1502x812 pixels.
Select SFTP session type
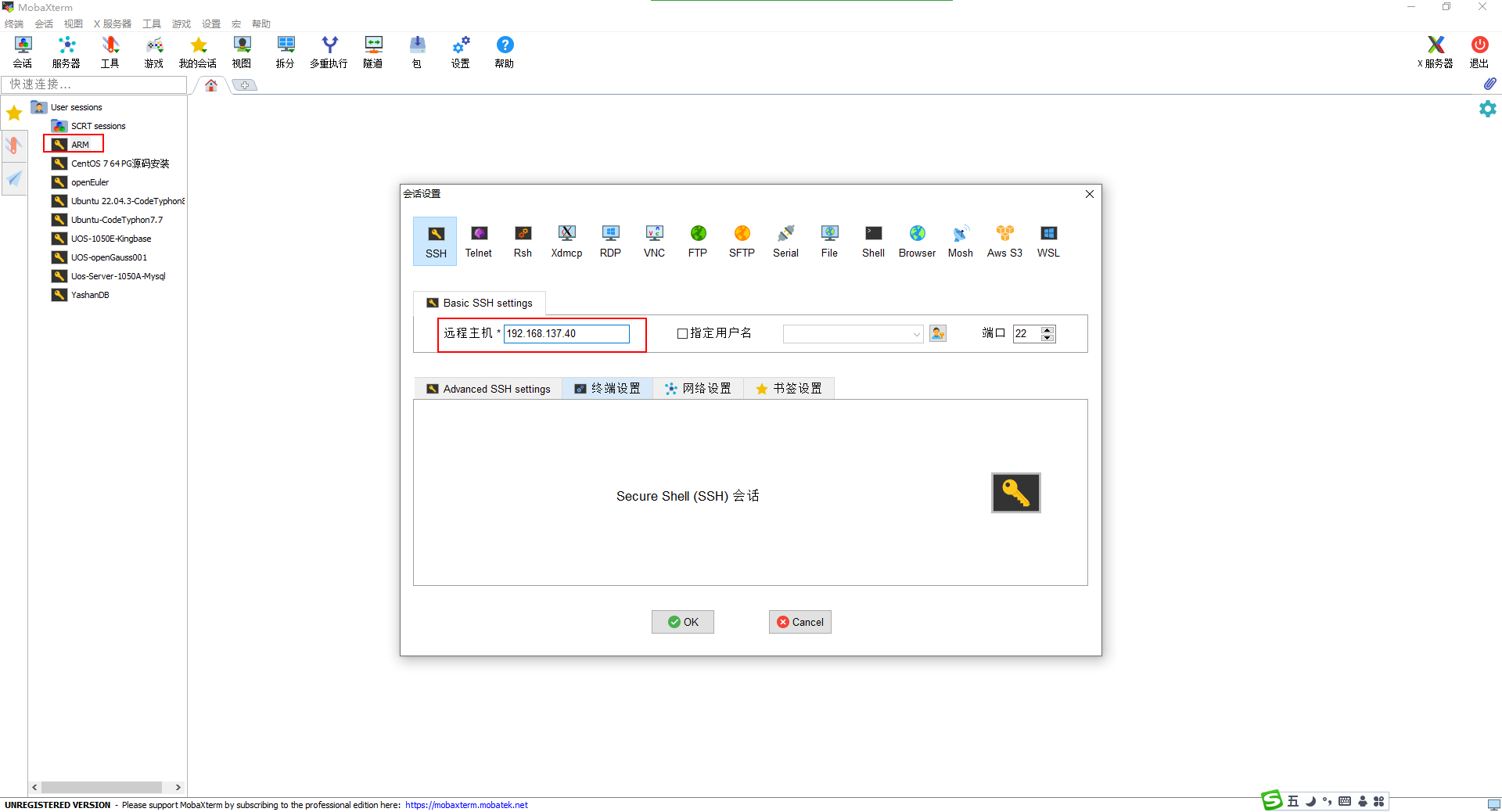click(x=742, y=242)
